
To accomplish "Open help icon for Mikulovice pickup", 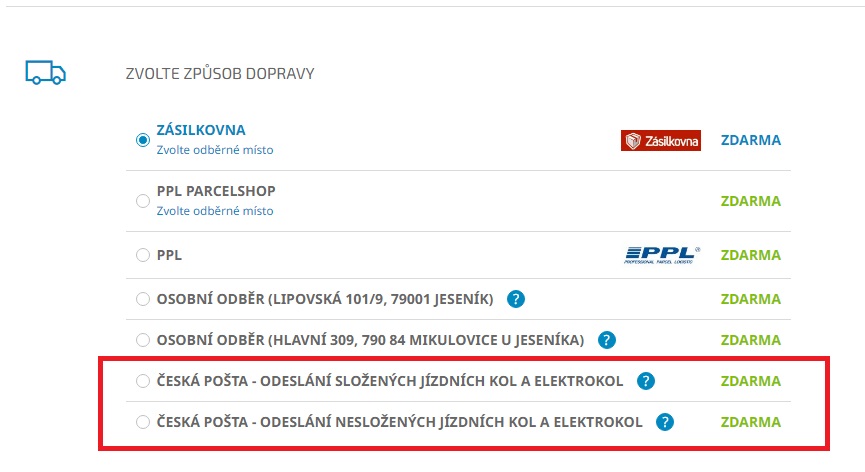I will coord(606,340).
